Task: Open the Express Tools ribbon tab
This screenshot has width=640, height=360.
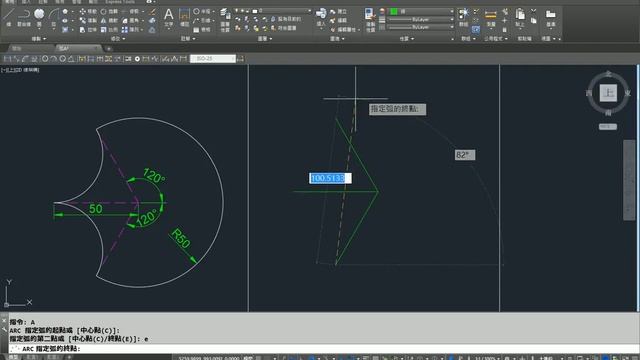Action: point(120,2)
